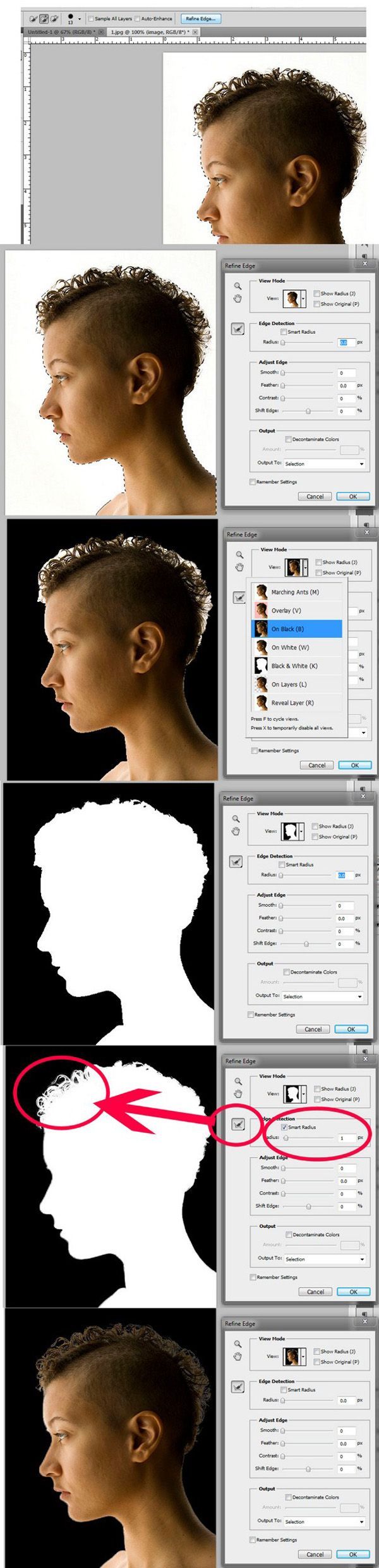Select the Subtract from Selection brush icon

point(54,19)
